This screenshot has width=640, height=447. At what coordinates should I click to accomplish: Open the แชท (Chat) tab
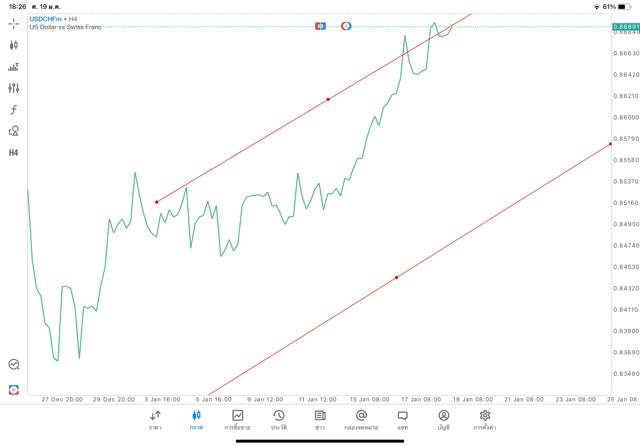402,419
